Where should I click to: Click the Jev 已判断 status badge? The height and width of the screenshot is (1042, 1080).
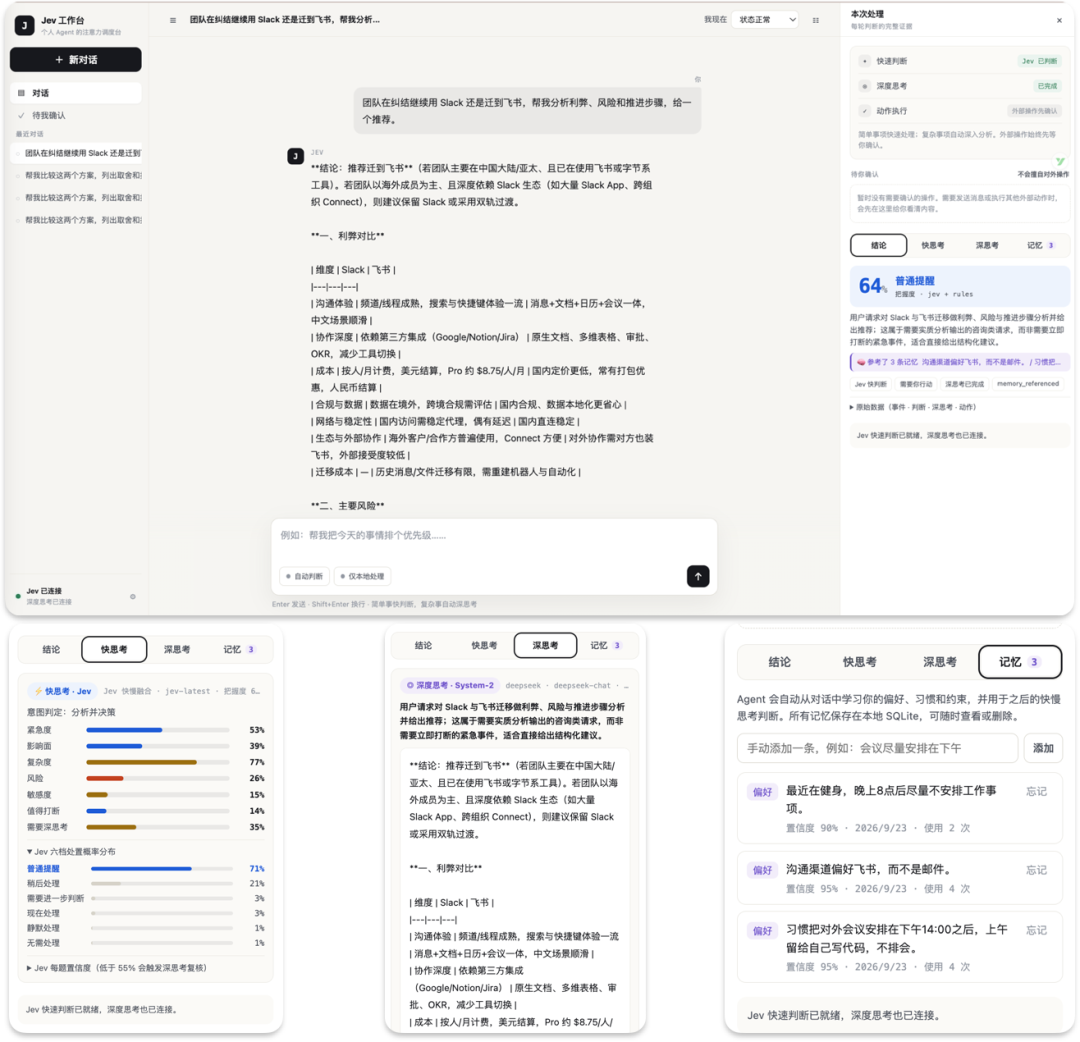[x=1039, y=61]
